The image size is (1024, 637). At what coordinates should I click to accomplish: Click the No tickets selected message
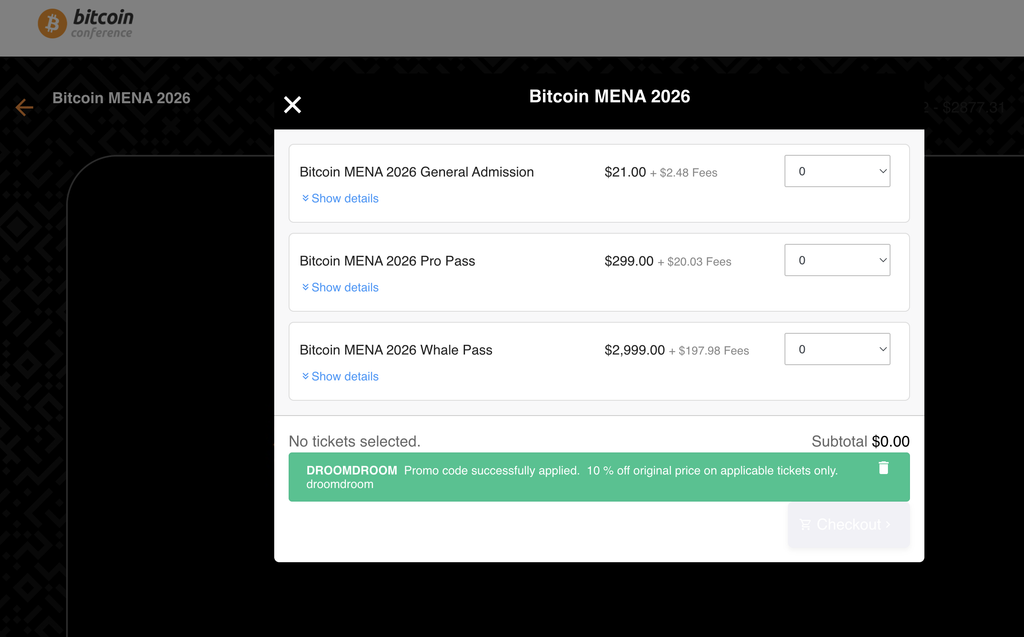tap(355, 441)
